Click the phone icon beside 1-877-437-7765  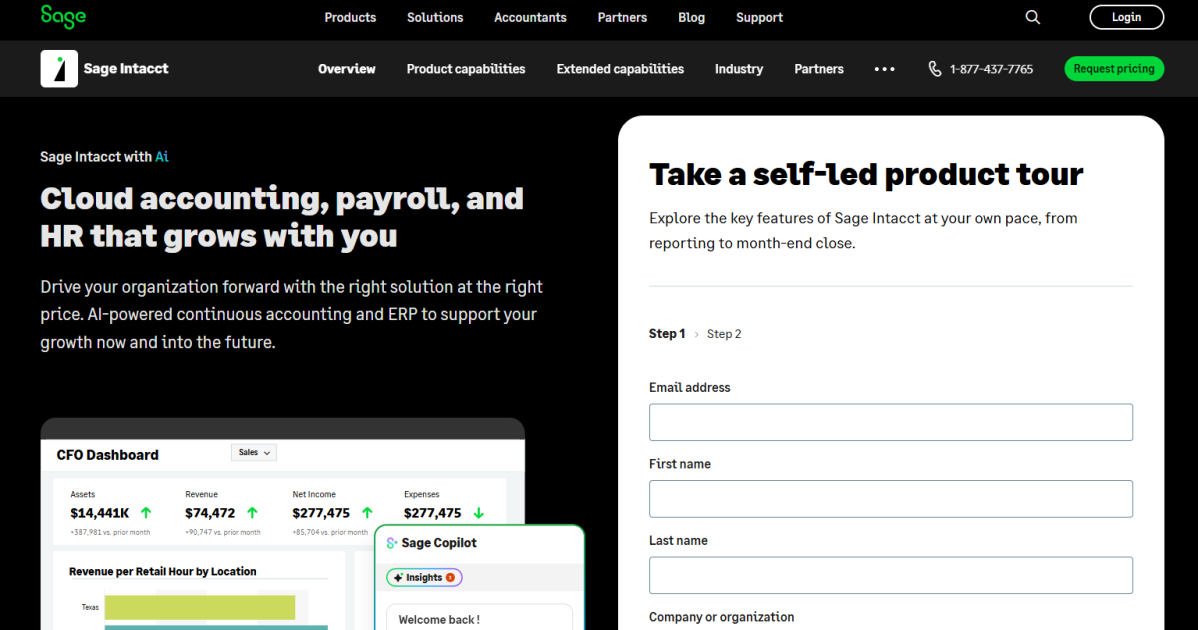934,69
